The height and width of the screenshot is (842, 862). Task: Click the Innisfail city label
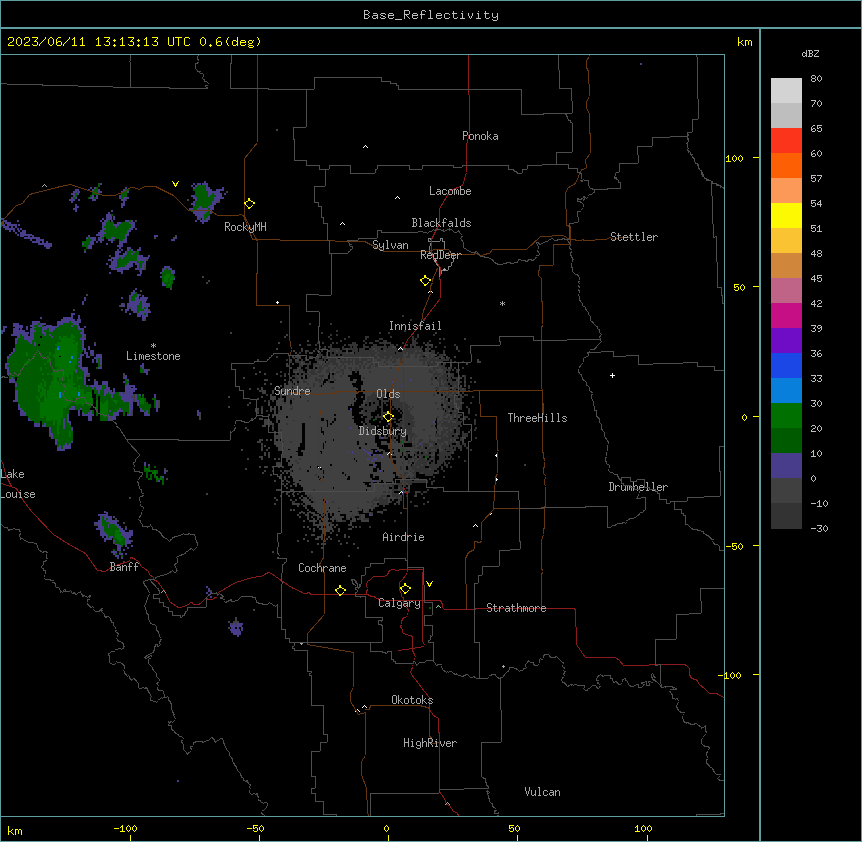coord(415,326)
